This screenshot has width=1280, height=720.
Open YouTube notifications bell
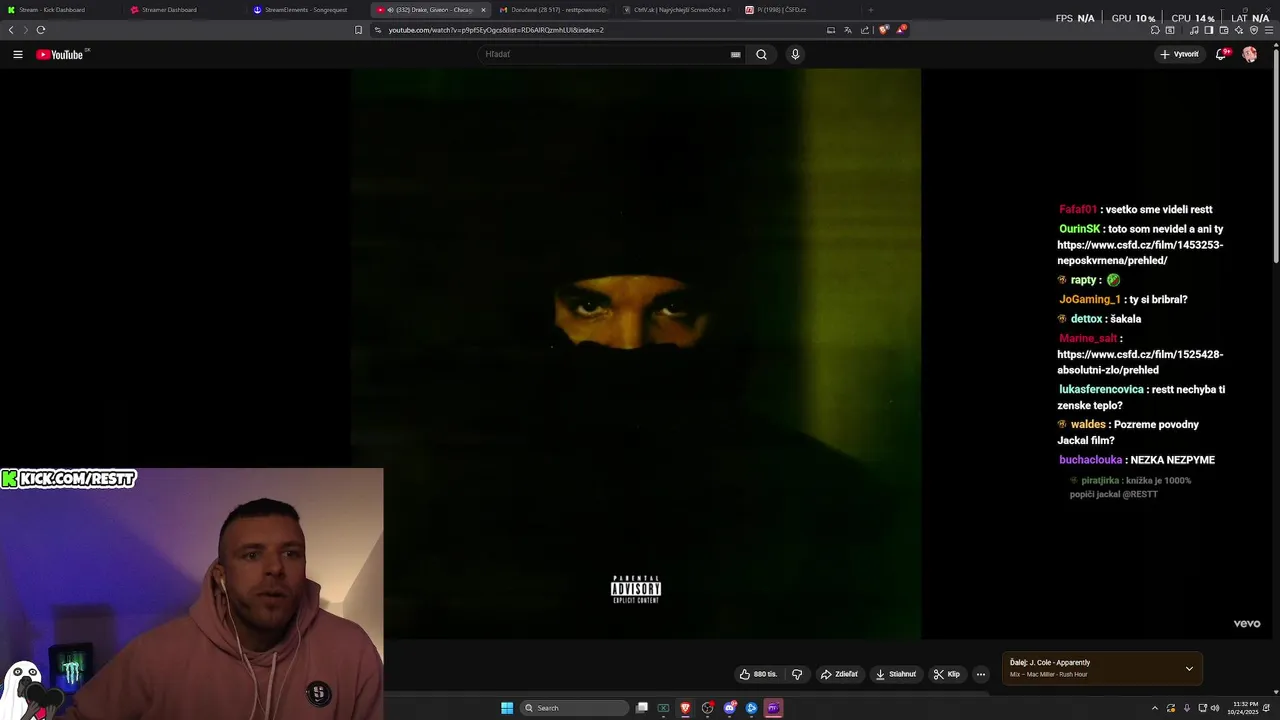1221,55
